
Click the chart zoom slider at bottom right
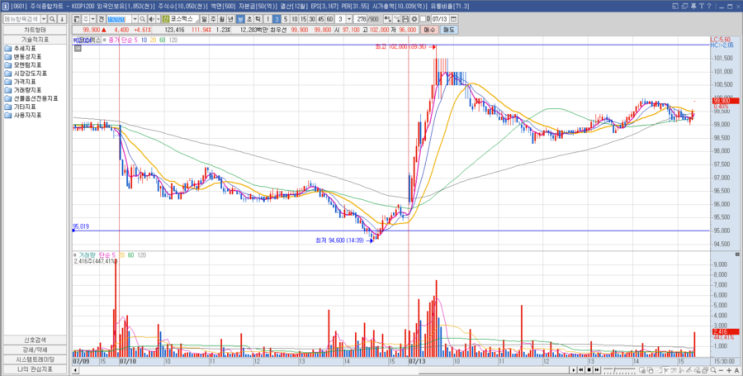[x=620, y=370]
